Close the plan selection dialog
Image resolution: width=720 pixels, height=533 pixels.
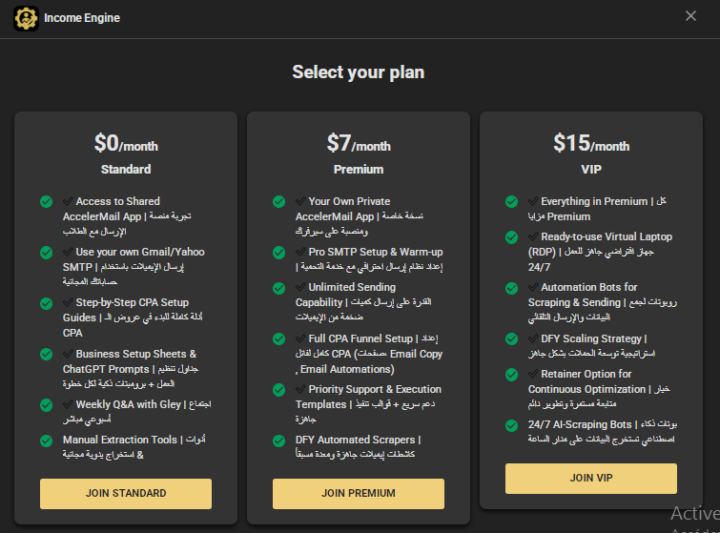tap(691, 16)
